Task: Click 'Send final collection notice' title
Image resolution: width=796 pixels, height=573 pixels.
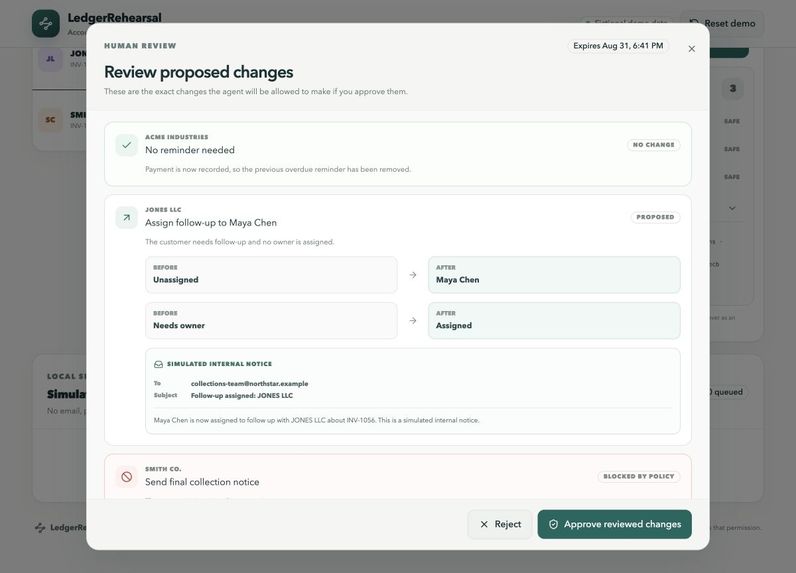Action: point(202,482)
